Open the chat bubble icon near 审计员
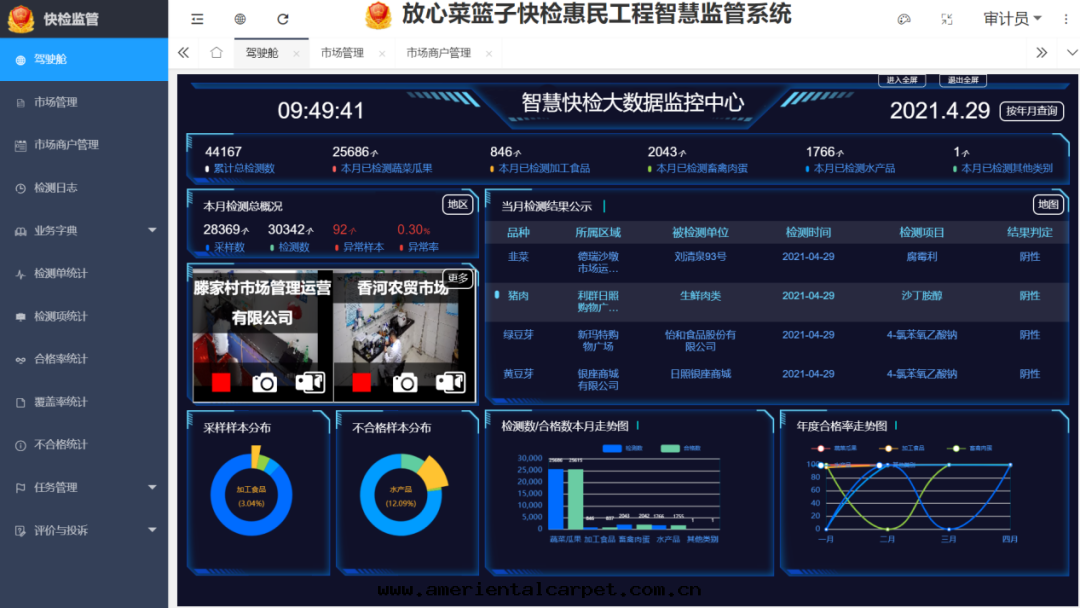1080x608 pixels. tap(903, 18)
